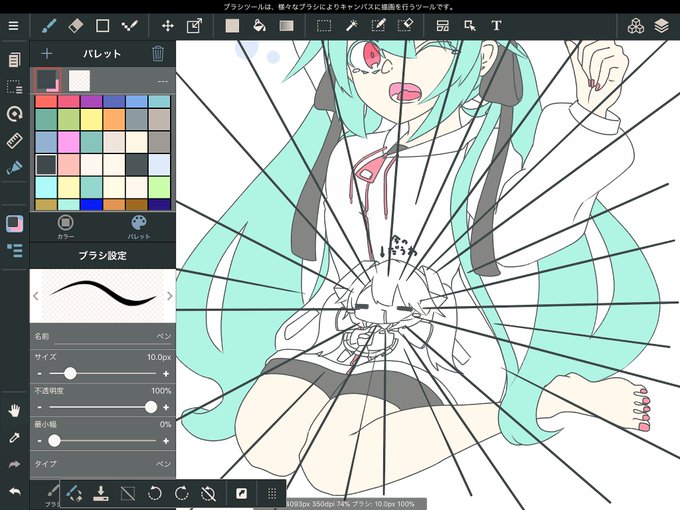Open the document pages icon in sidebar
This screenshot has width=680, height=510.
pos(14,60)
